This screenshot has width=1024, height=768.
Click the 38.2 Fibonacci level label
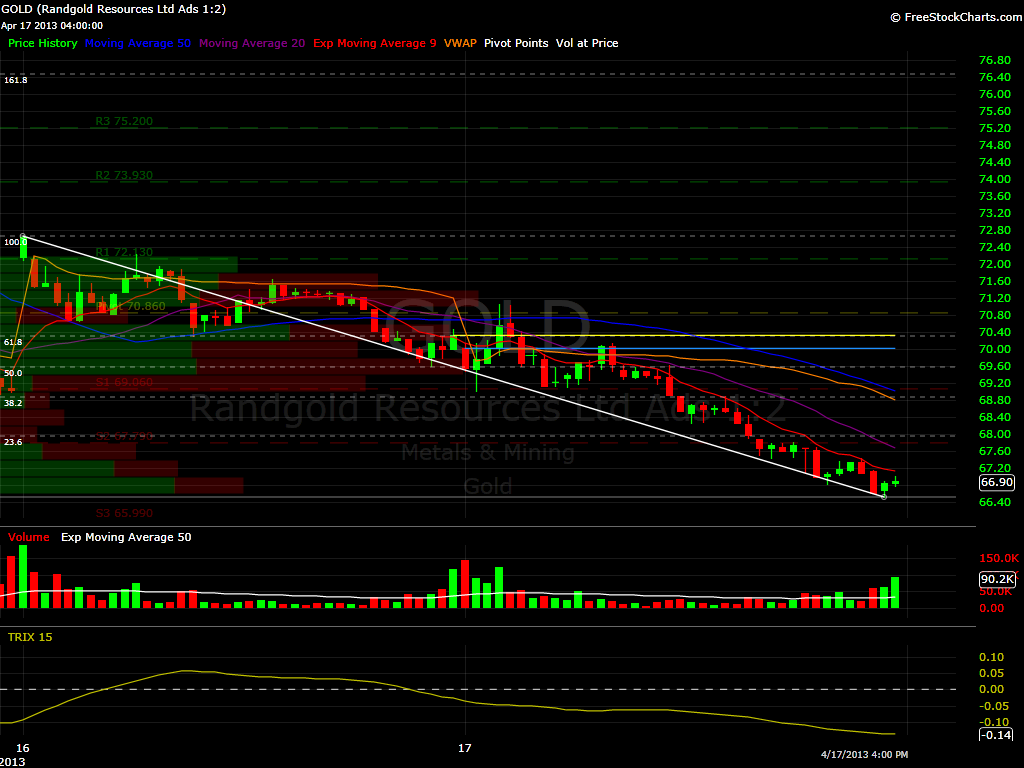pos(13,403)
